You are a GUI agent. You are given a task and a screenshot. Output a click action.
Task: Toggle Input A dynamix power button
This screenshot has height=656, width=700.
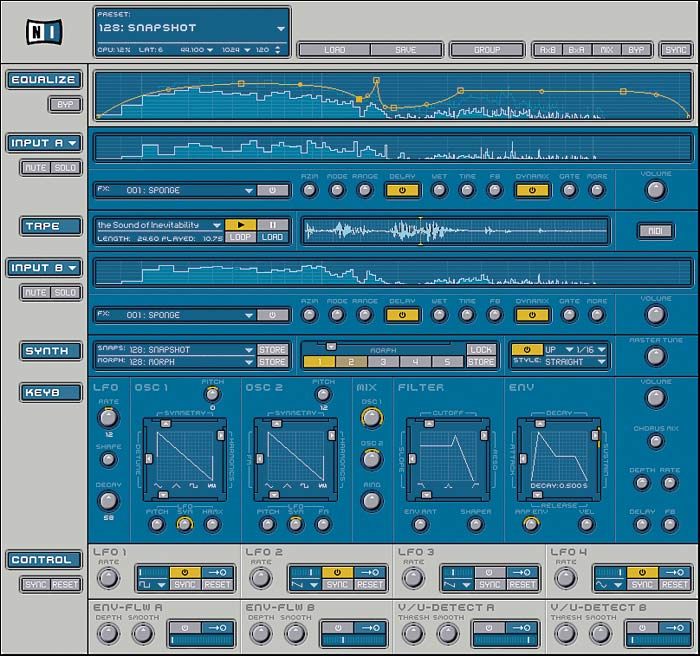(x=532, y=190)
